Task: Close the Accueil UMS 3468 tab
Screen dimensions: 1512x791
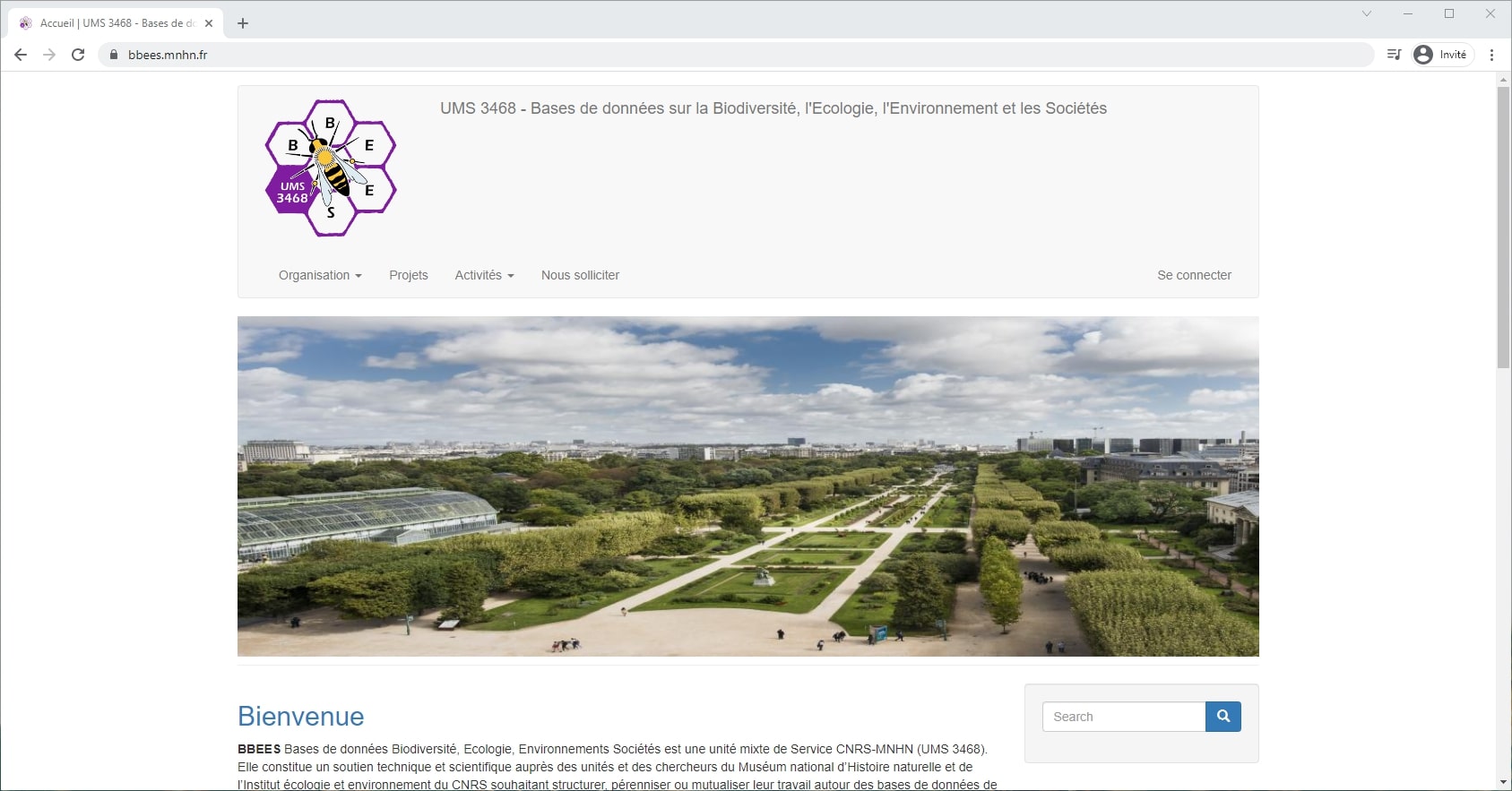Action: click(209, 23)
